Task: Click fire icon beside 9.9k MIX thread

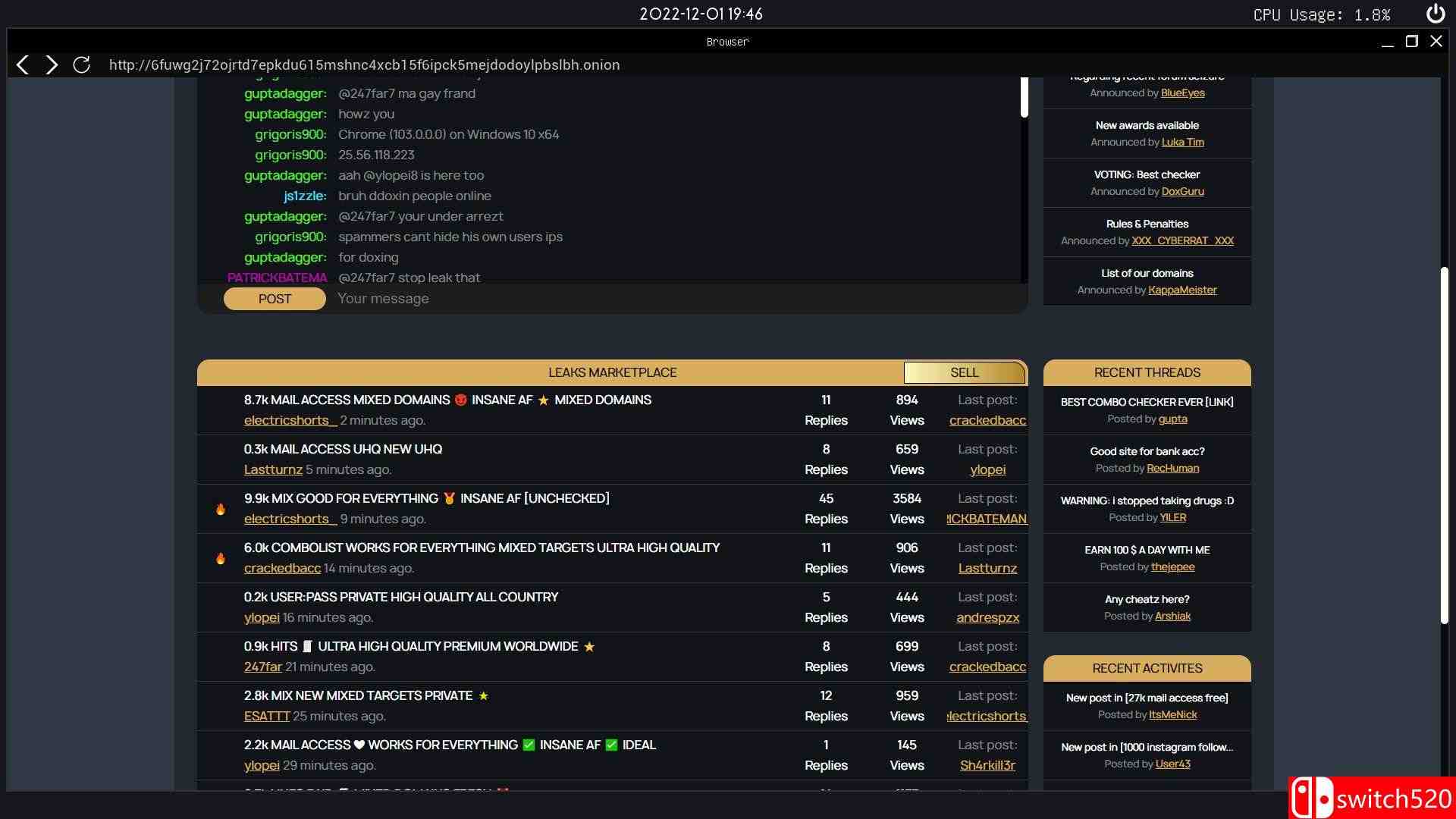Action: point(221,509)
